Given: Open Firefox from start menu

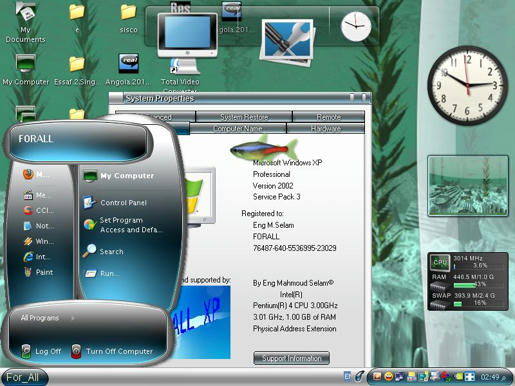Looking at the screenshot, I should [36, 174].
